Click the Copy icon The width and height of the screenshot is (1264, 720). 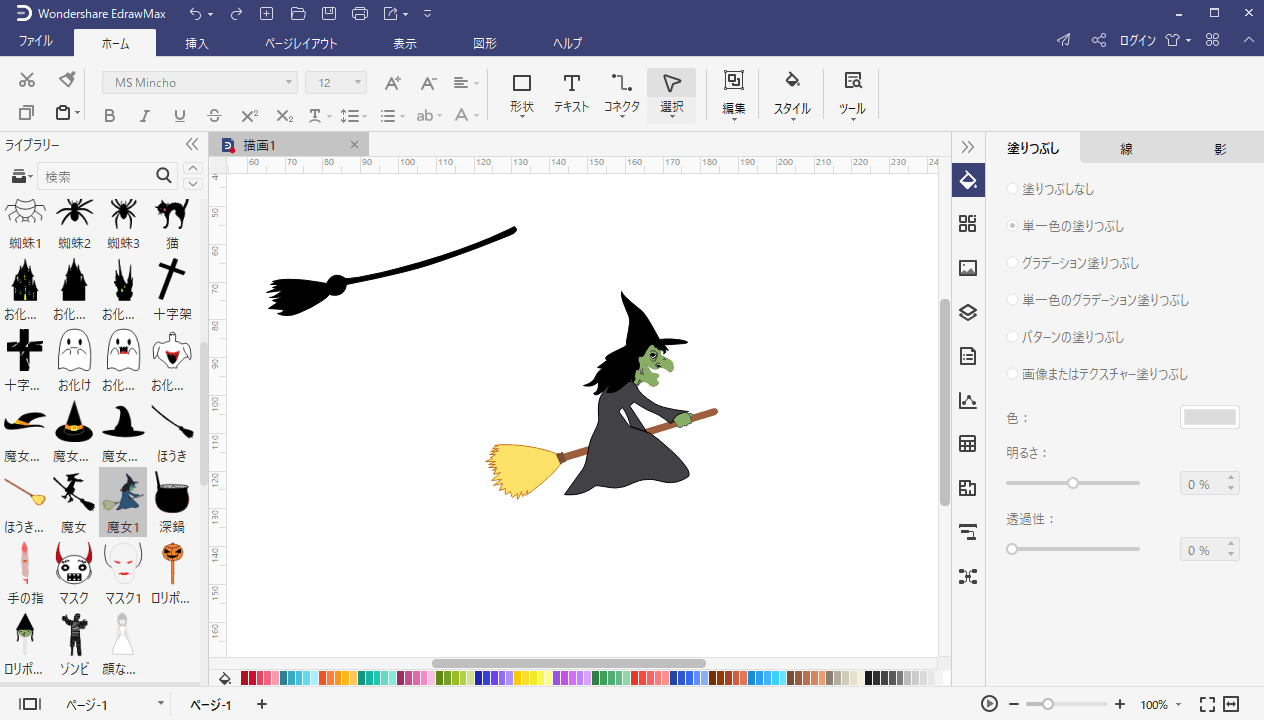pos(27,113)
